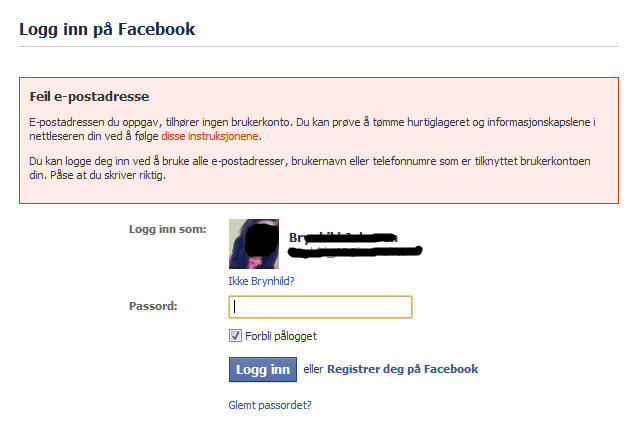Screen dimensions: 636x435
Task: Open the Glemt passordet? link
Action: click(270, 405)
